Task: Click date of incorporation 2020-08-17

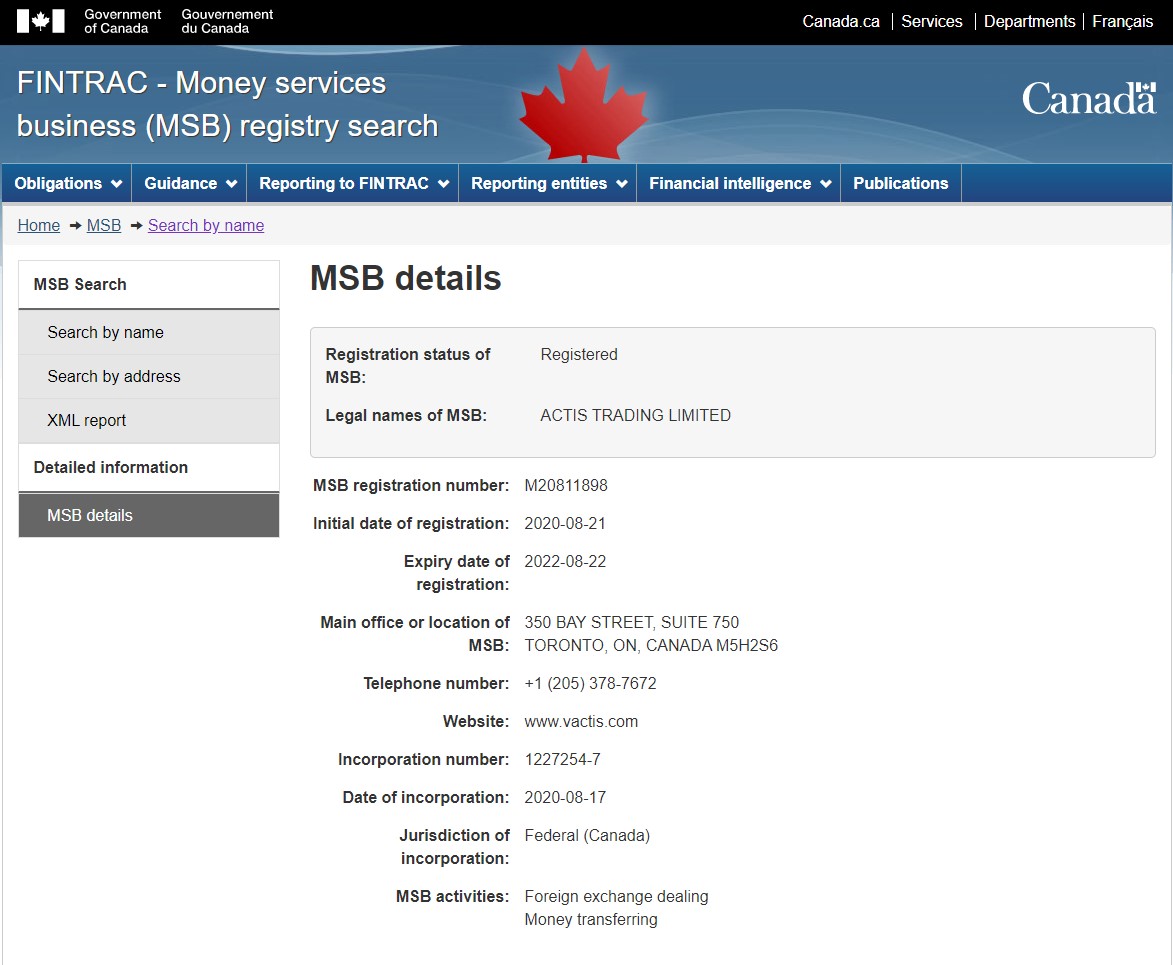Action: point(565,798)
